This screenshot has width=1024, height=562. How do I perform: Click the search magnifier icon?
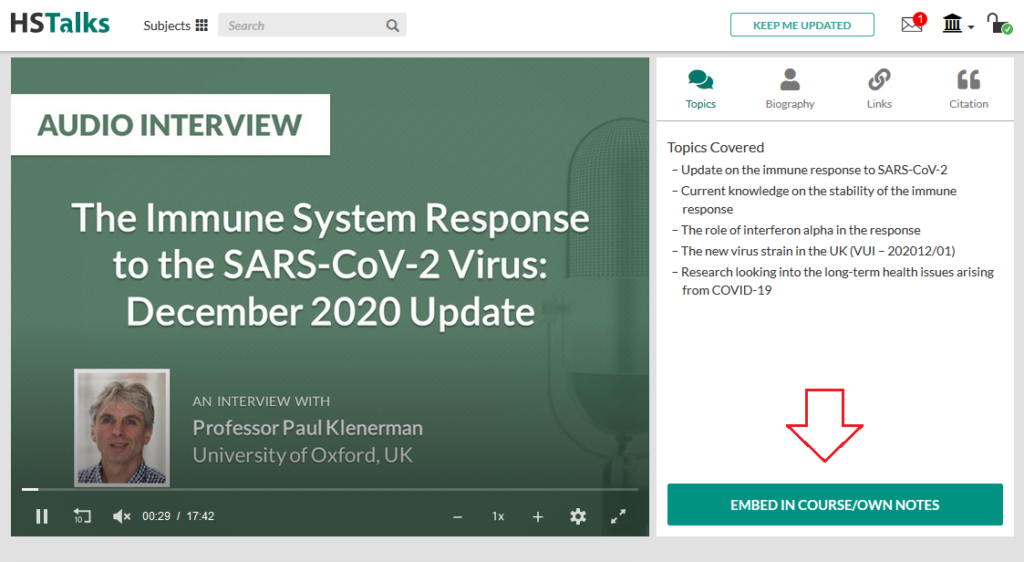(393, 25)
